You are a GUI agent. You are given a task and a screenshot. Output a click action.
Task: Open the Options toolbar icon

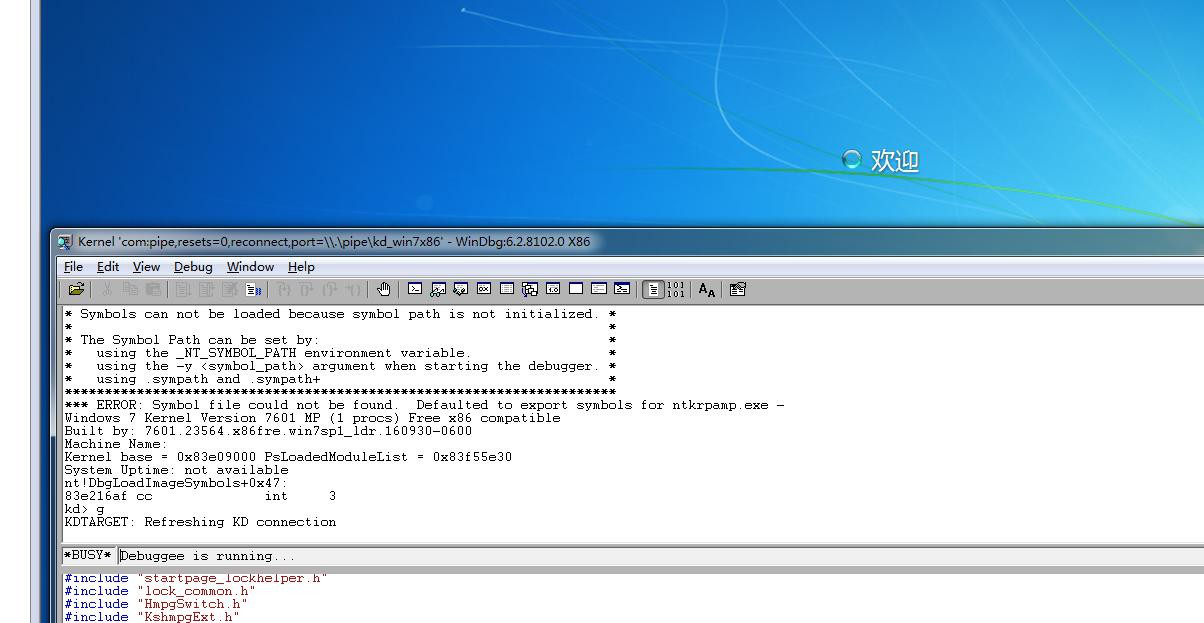pos(738,290)
